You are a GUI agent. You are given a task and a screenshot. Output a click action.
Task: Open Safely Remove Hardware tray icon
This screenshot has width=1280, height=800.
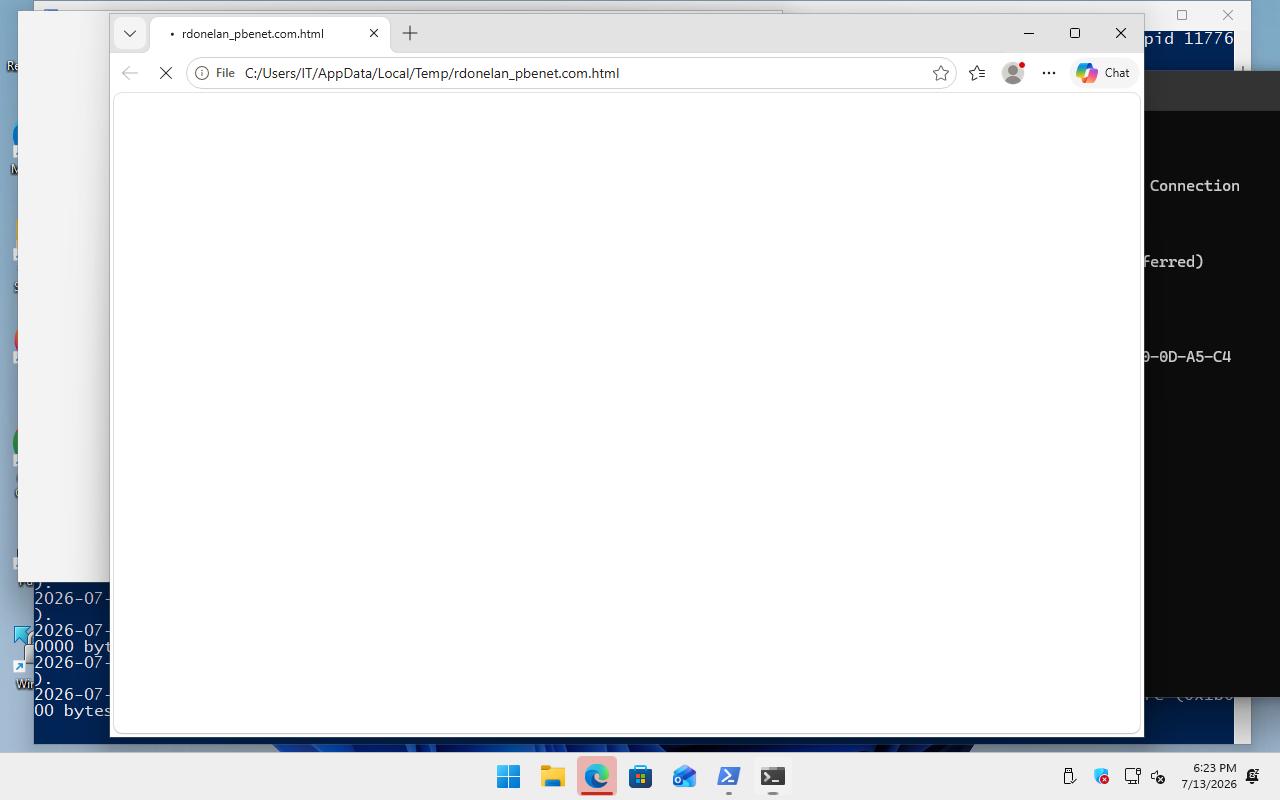[x=1069, y=776]
